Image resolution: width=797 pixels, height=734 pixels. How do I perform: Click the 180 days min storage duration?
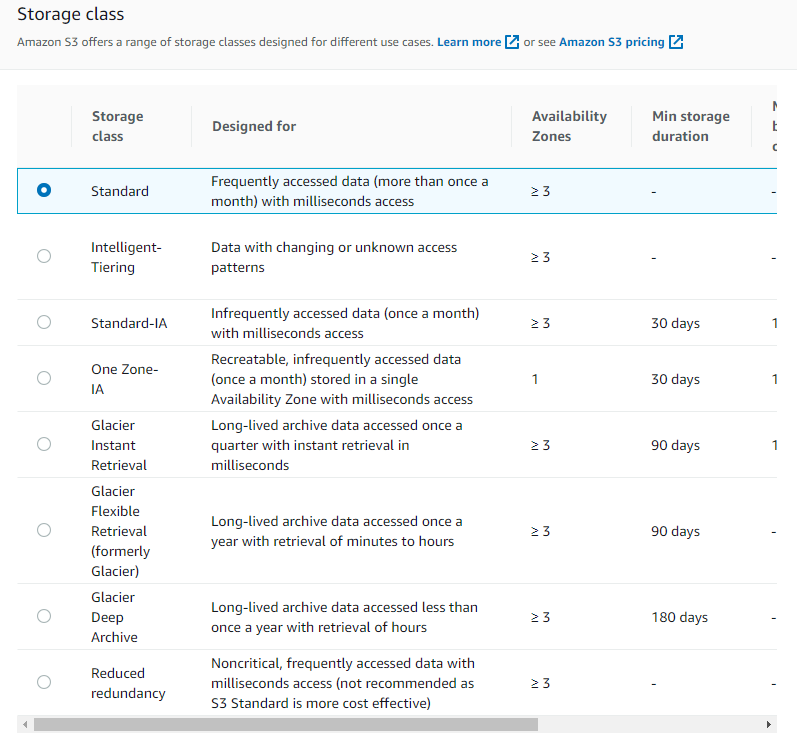(680, 617)
